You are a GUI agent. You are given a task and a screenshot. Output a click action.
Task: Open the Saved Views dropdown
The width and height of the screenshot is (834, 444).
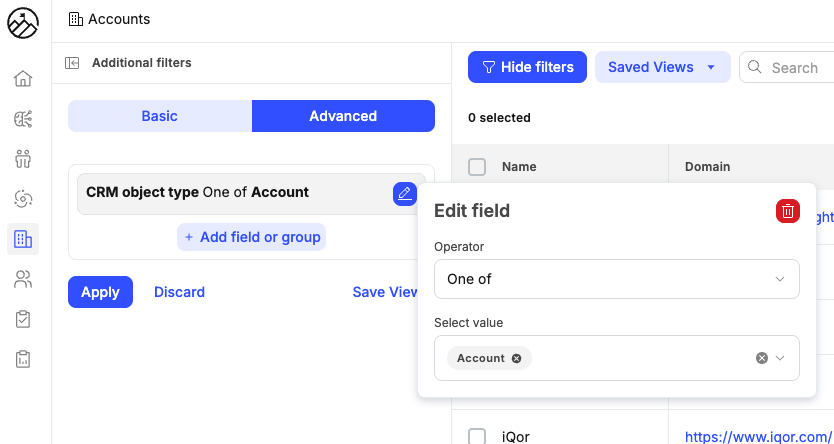661,67
